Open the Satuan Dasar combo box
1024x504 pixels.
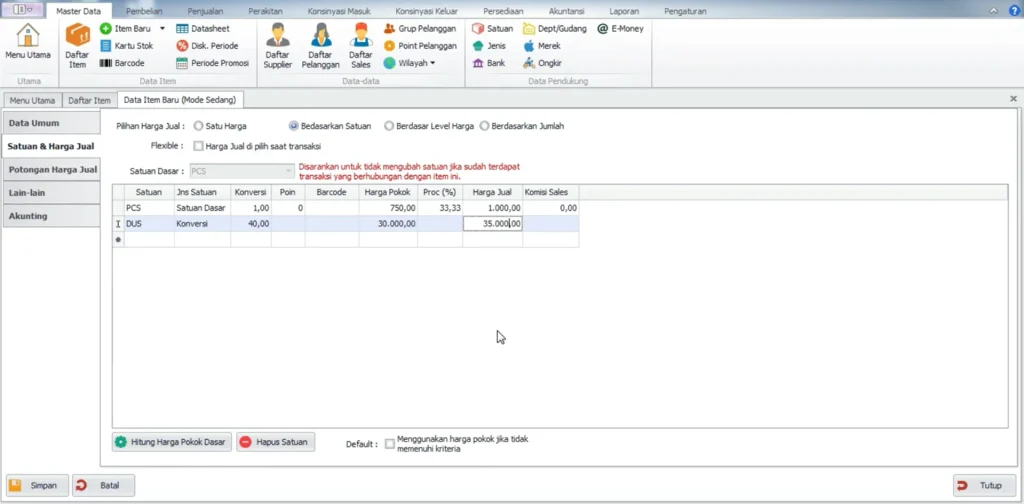coord(286,171)
